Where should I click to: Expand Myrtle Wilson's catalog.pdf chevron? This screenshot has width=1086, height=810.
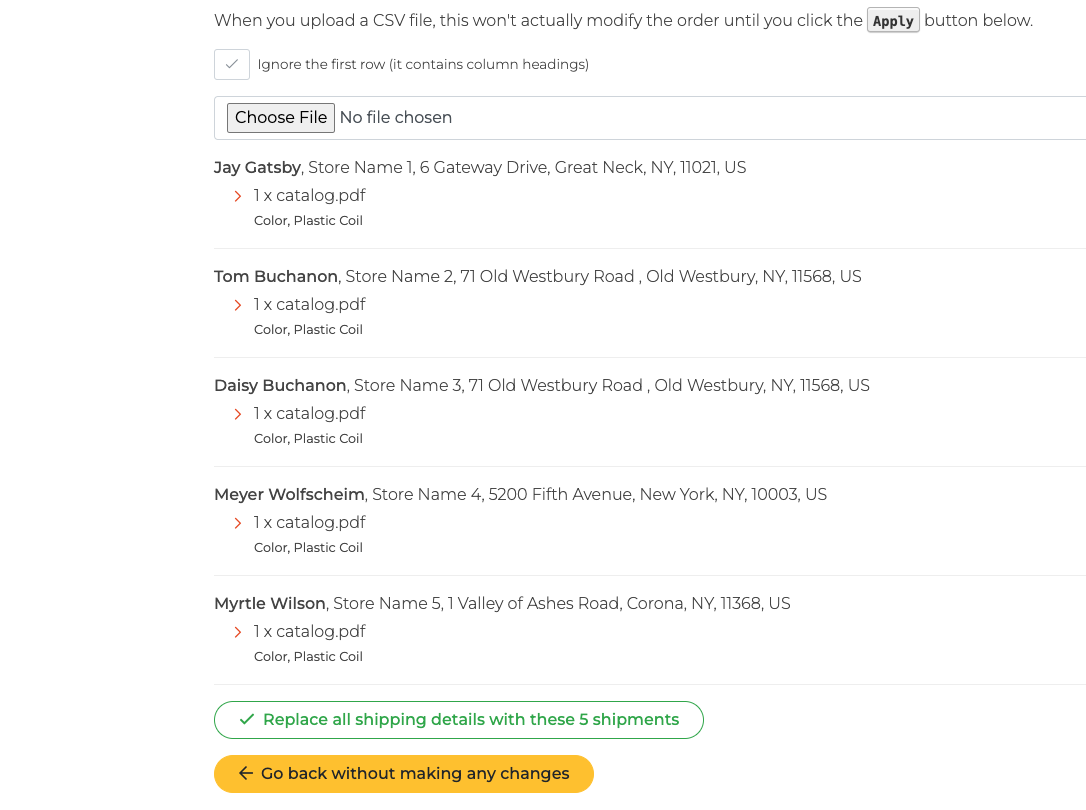pos(238,632)
